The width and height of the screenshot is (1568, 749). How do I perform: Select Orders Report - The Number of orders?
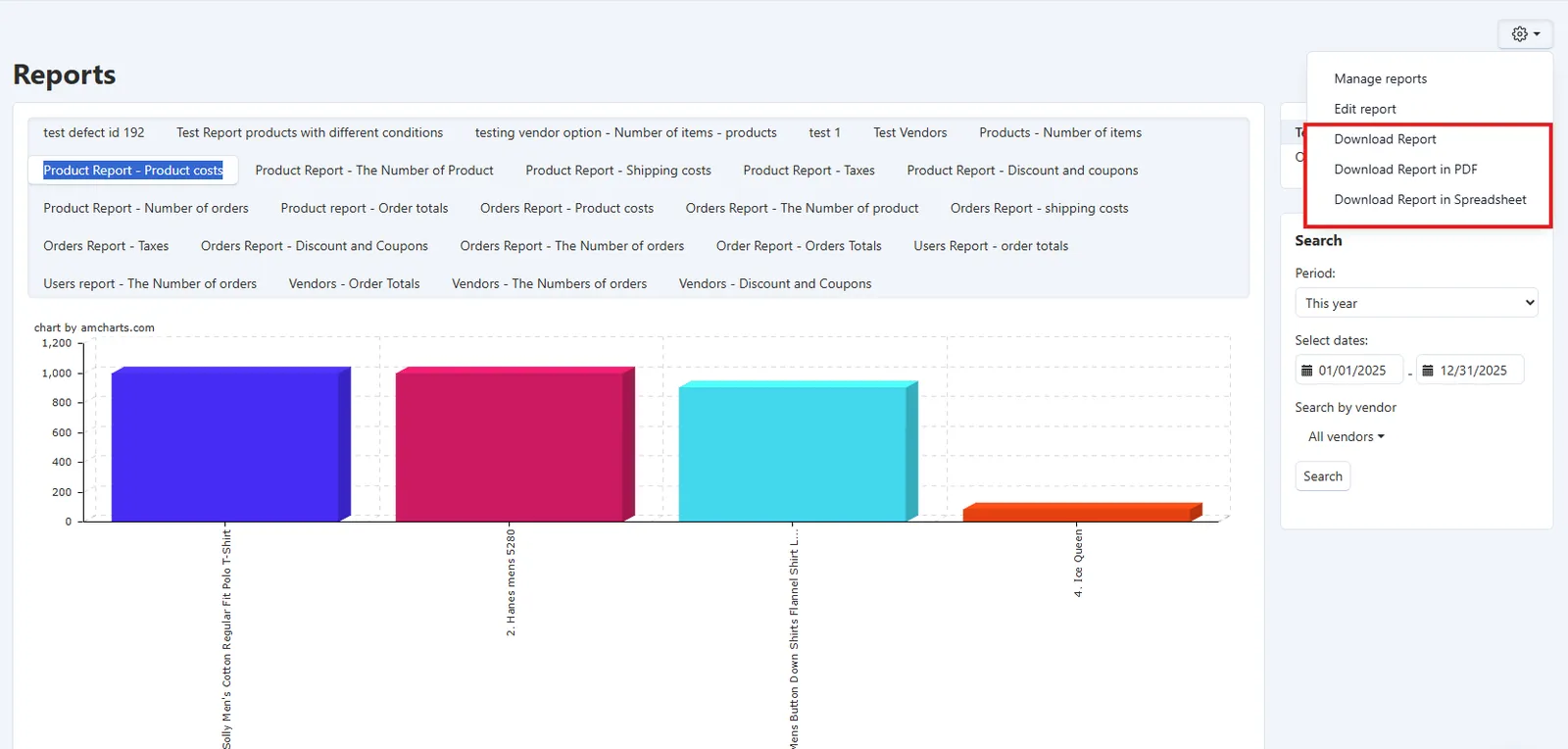click(x=572, y=246)
